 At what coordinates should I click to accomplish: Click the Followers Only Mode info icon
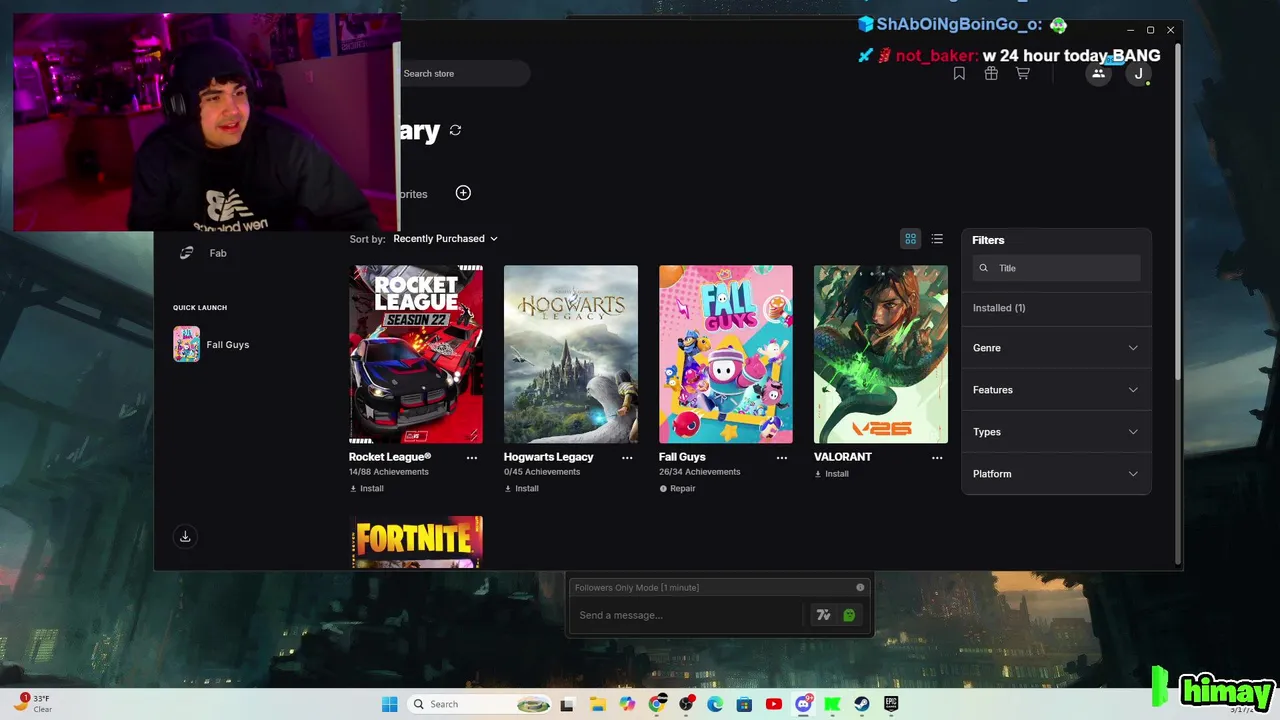pos(860,587)
